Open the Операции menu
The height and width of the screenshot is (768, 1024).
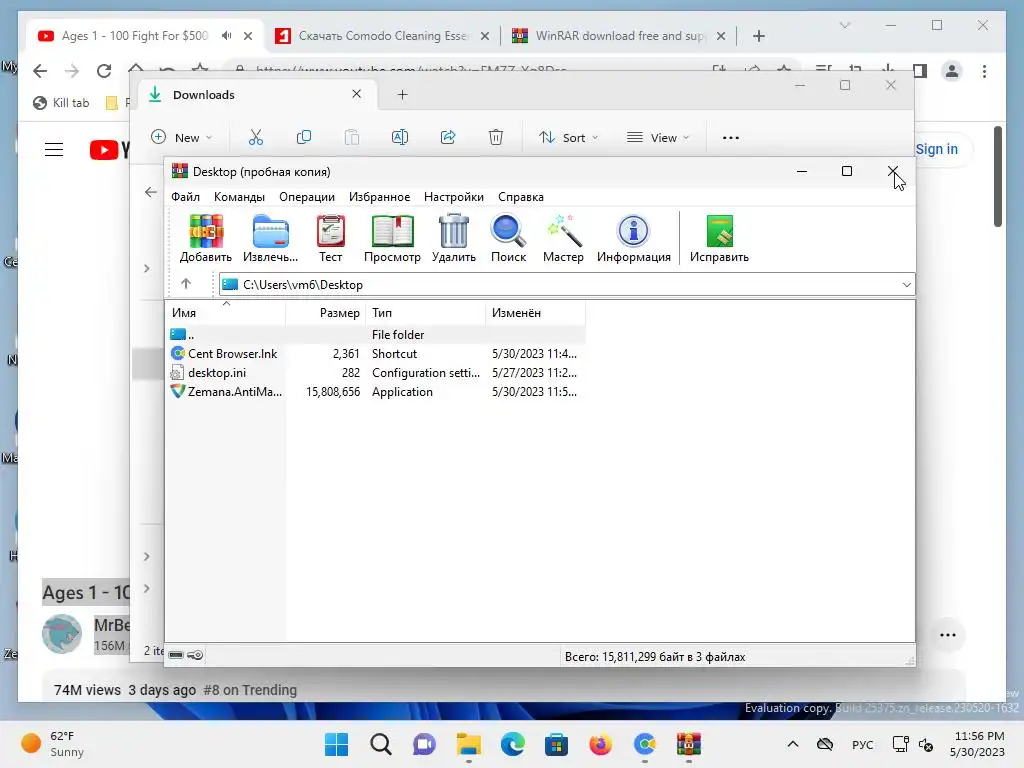point(307,197)
